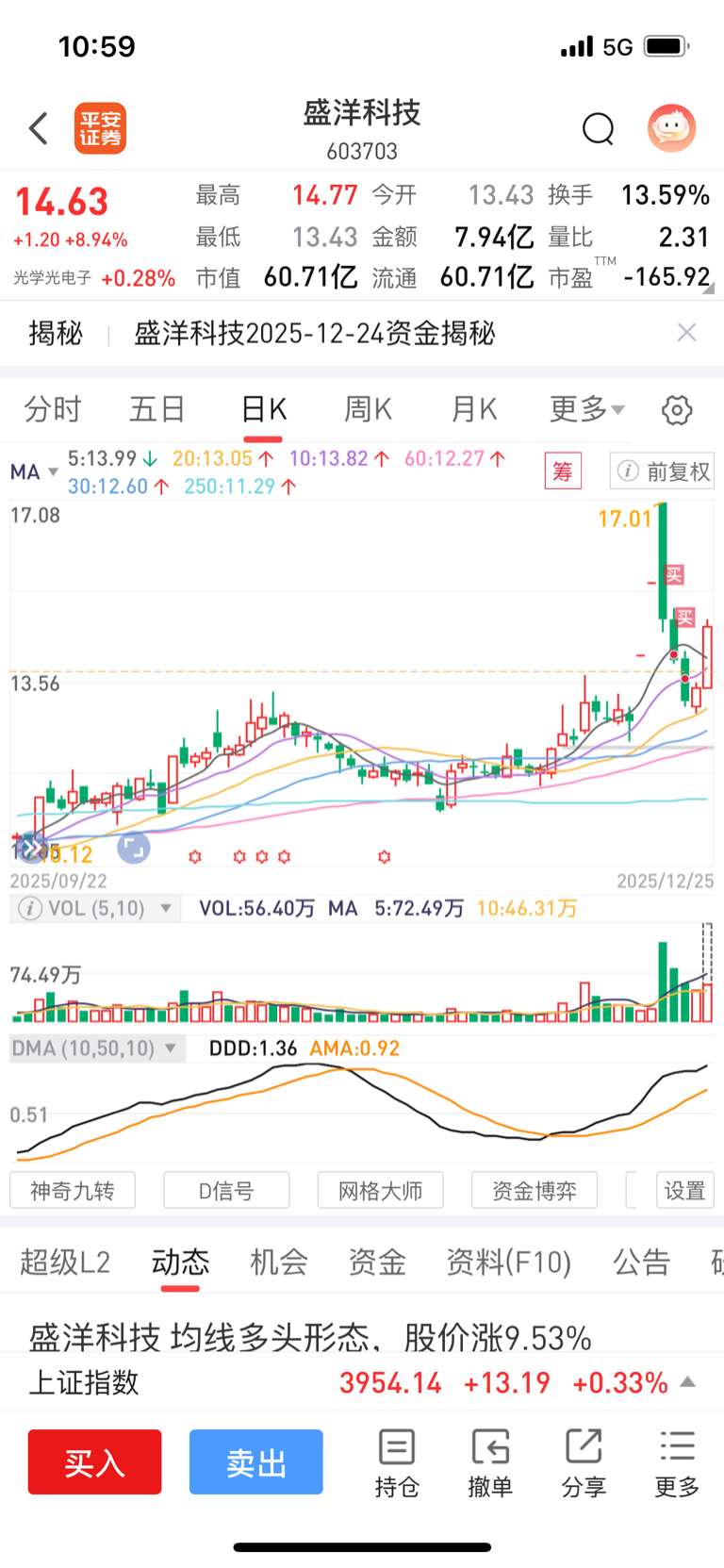
Task: Tap the 盛洋科技 603703 title
Action: pyautogui.click(x=362, y=129)
